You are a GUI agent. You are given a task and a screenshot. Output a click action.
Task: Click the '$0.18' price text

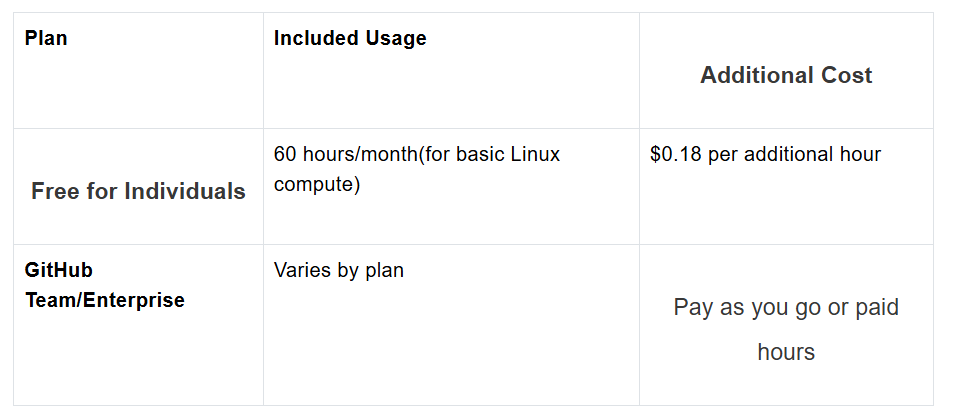point(676,154)
